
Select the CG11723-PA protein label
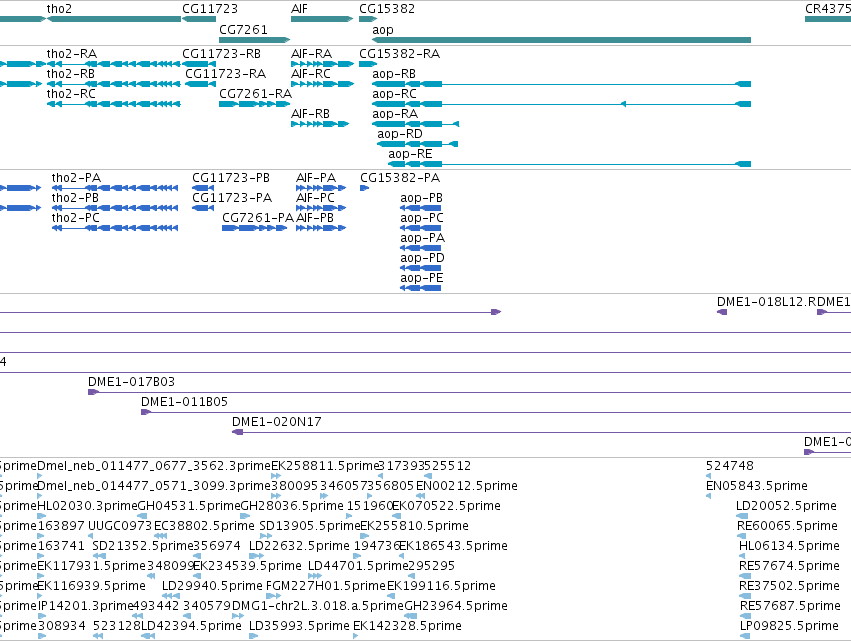pos(232,198)
